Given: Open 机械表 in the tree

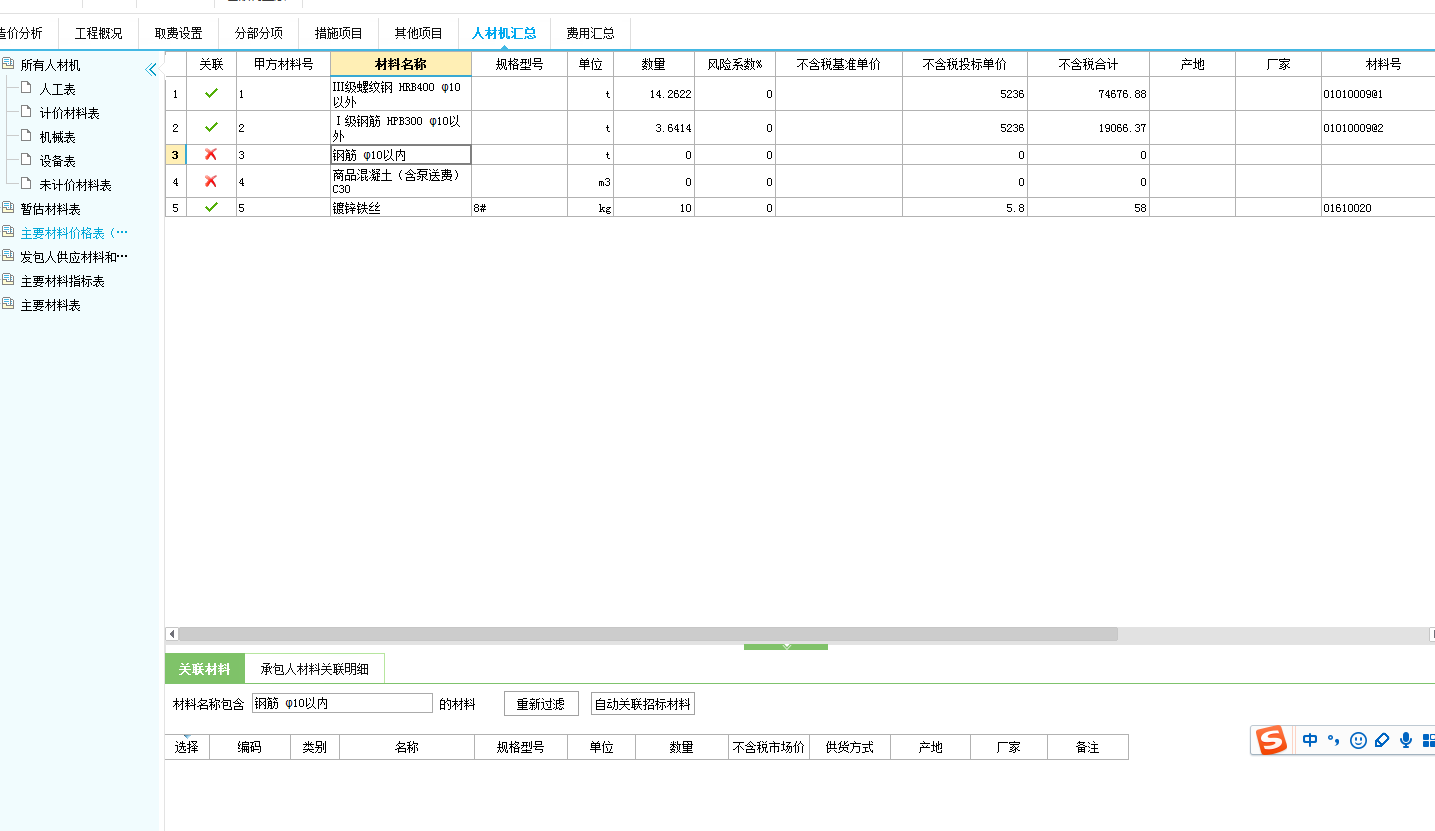Looking at the screenshot, I should [57, 137].
